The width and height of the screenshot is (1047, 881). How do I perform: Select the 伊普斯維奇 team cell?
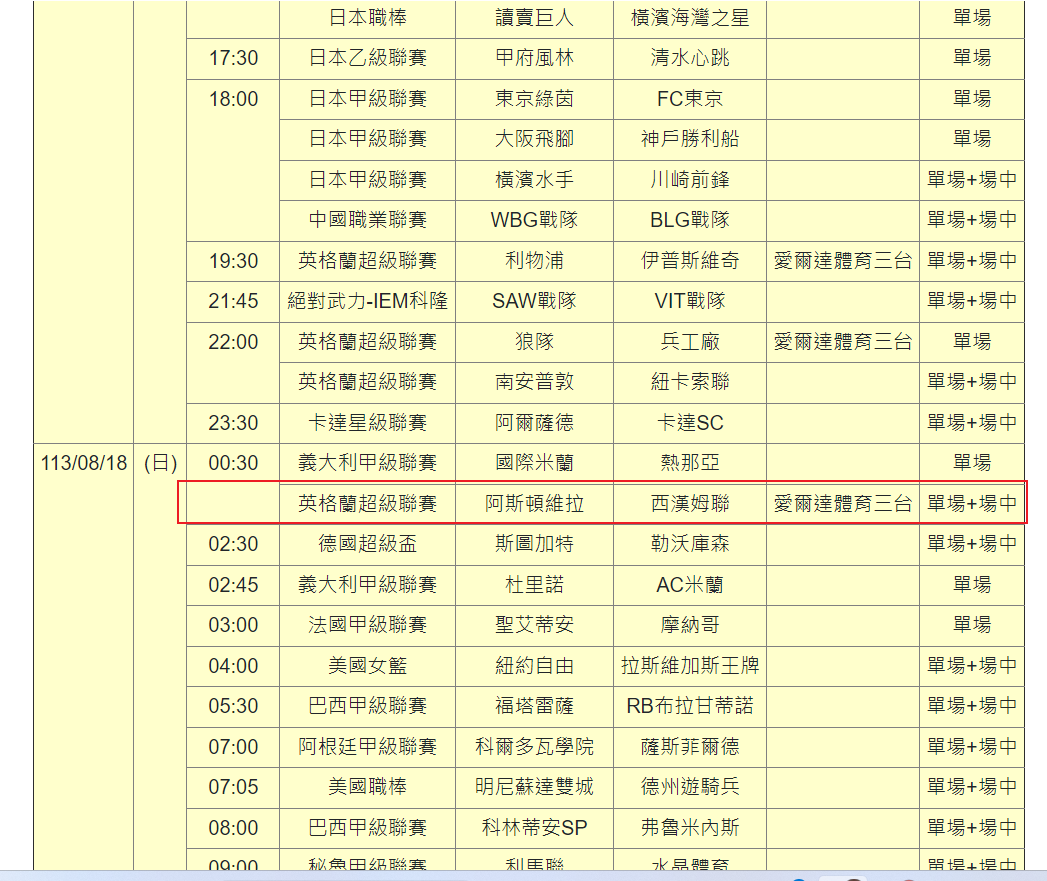(x=690, y=261)
